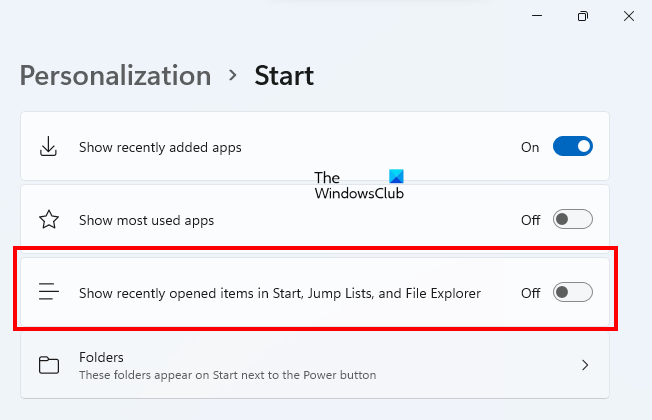This screenshot has width=652, height=420.
Task: Close the Settings window
Action: [628, 16]
